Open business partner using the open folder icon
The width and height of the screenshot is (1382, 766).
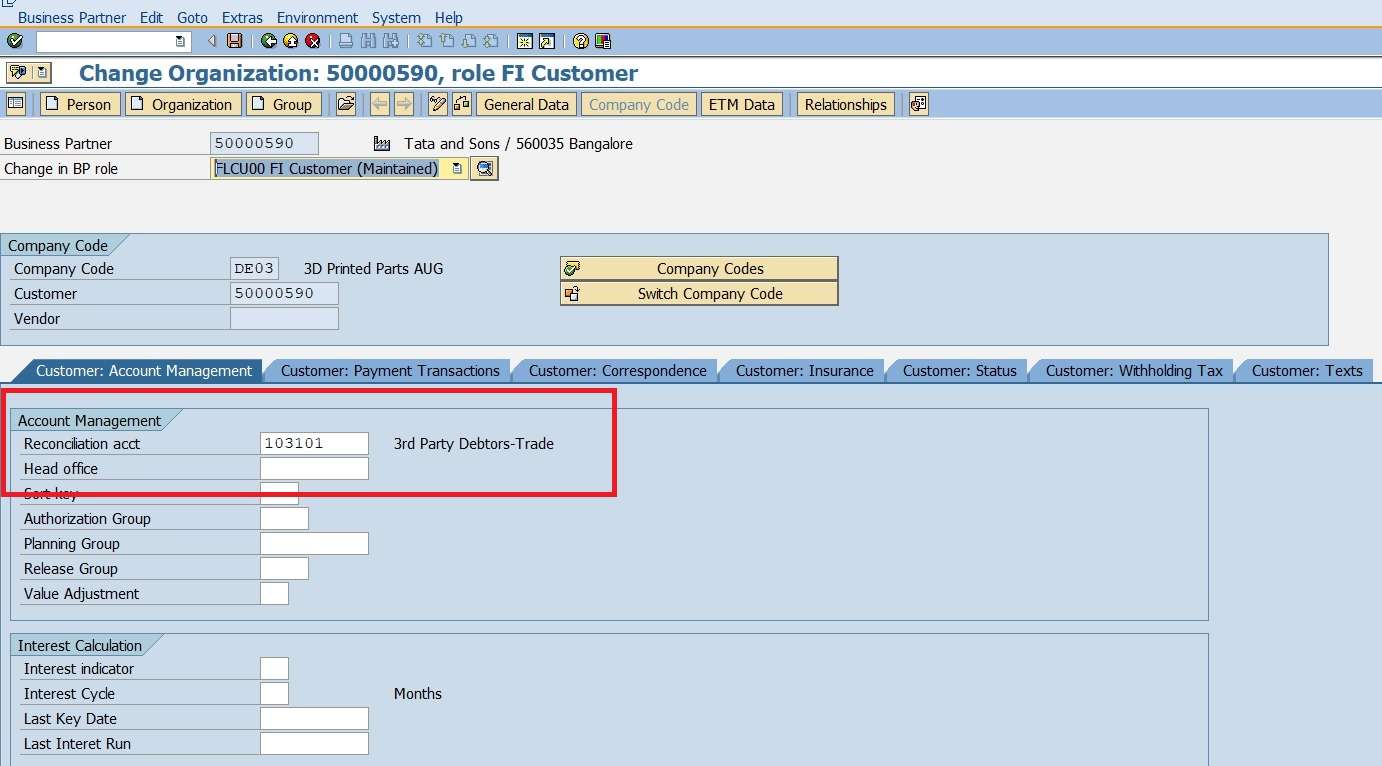click(346, 103)
